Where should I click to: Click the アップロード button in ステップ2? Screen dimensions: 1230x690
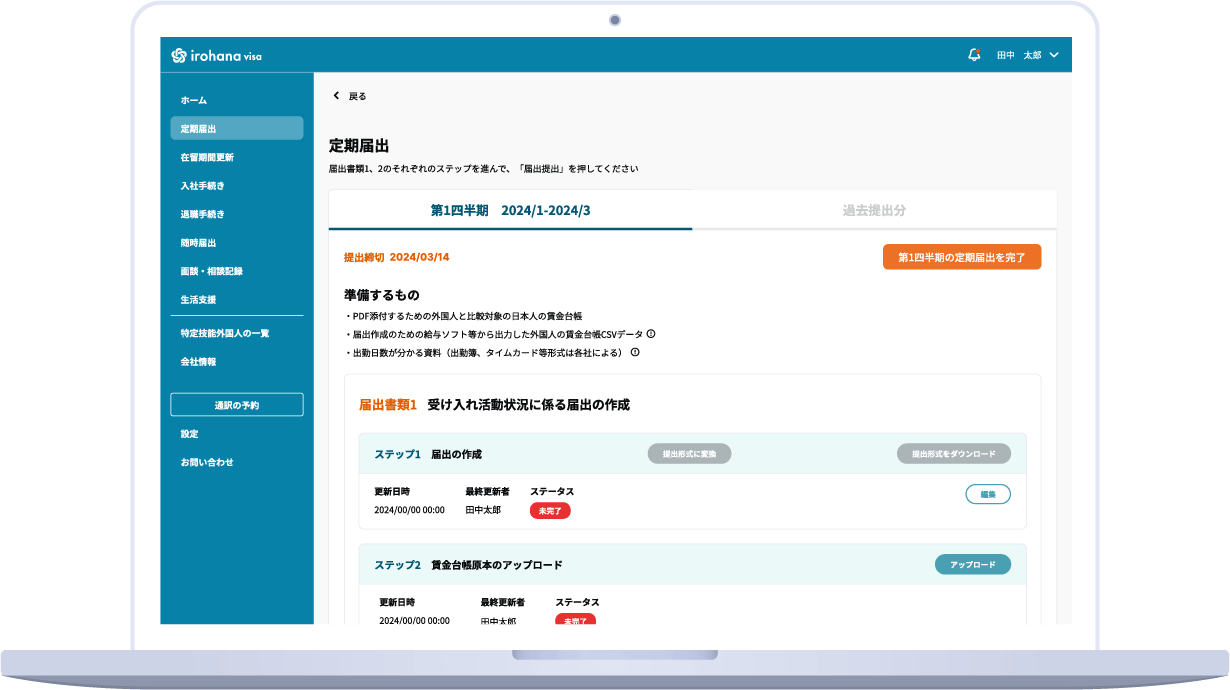coord(973,564)
